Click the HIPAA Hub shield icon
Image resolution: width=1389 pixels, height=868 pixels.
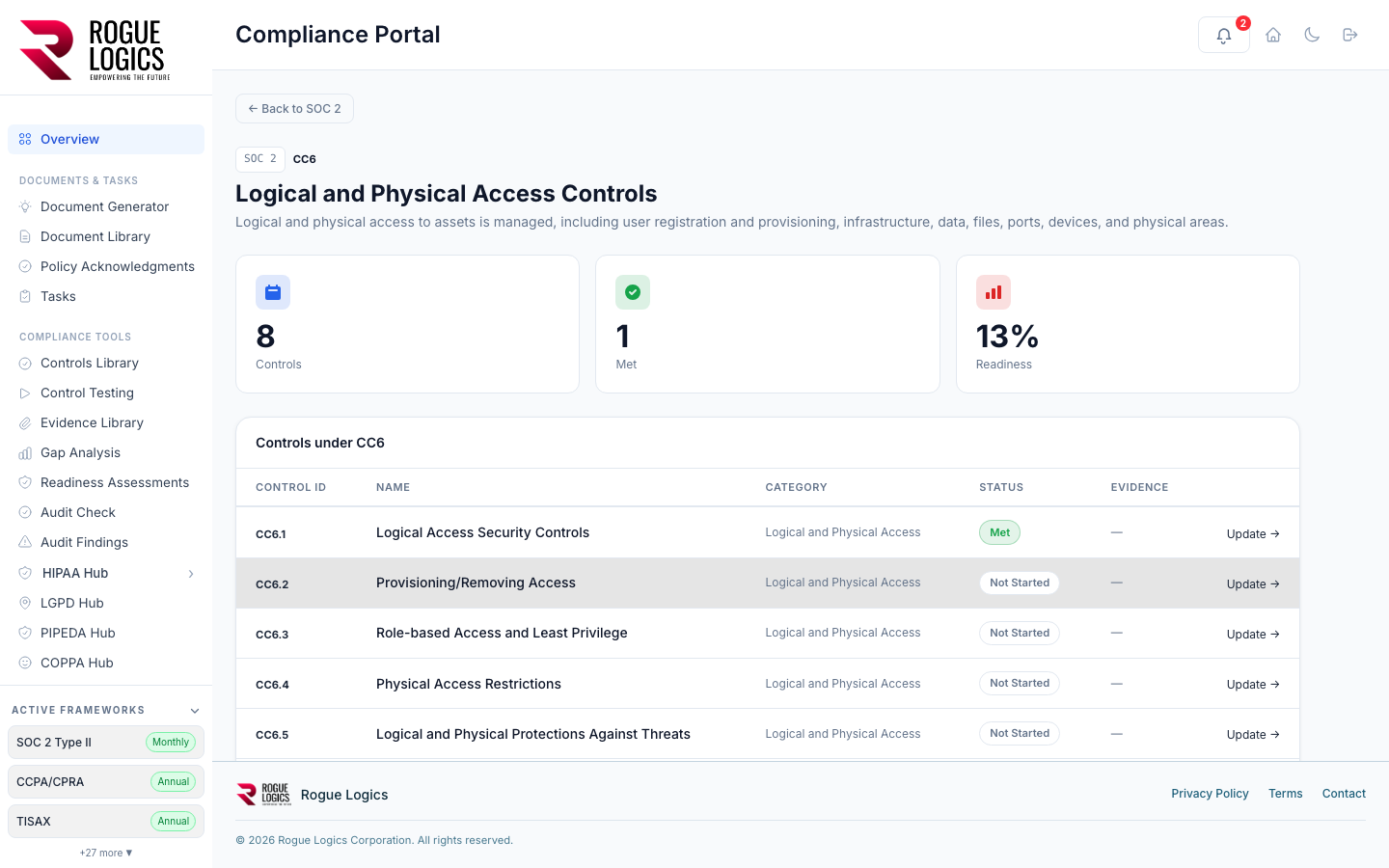(25, 573)
